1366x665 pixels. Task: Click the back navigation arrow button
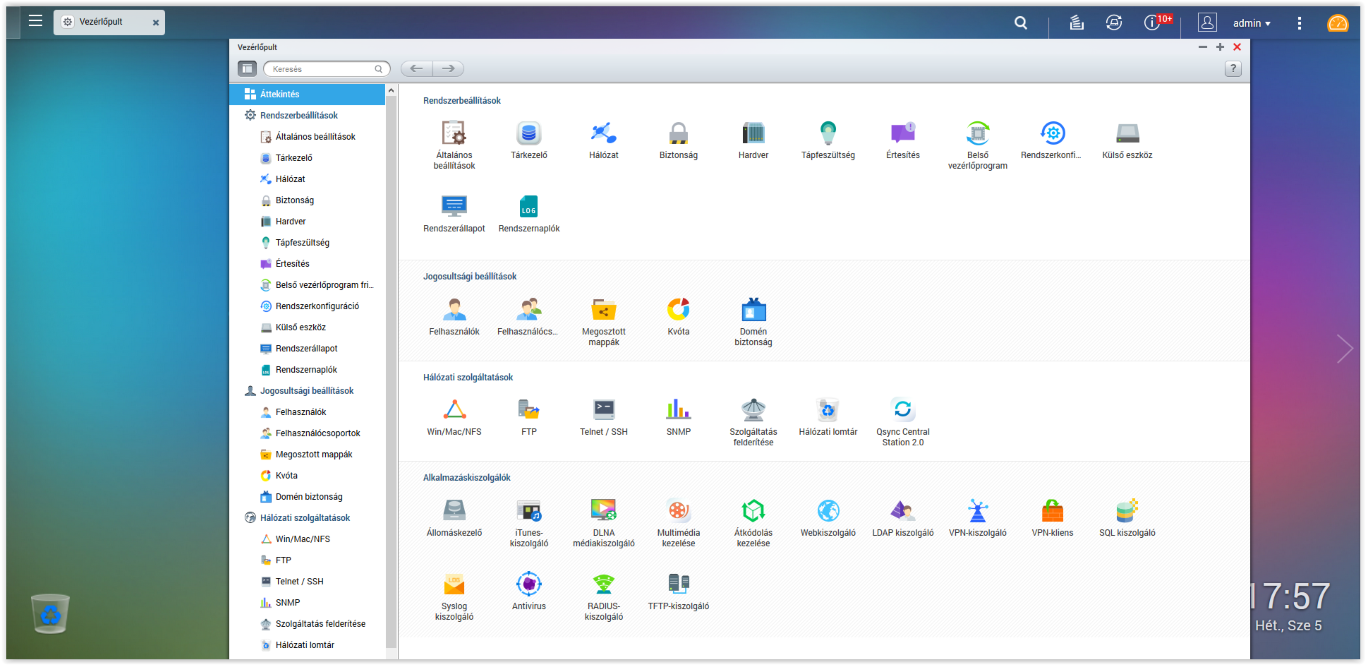[x=417, y=69]
